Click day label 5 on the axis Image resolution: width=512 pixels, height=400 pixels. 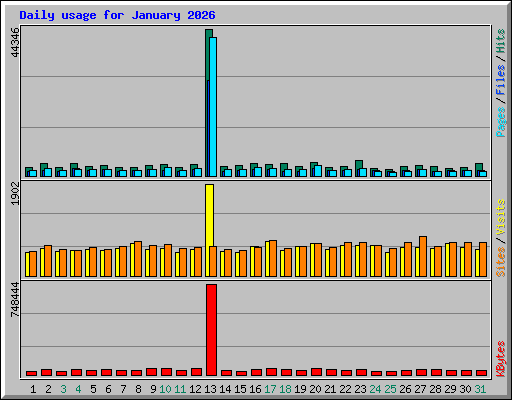pyautogui.click(x=93, y=389)
